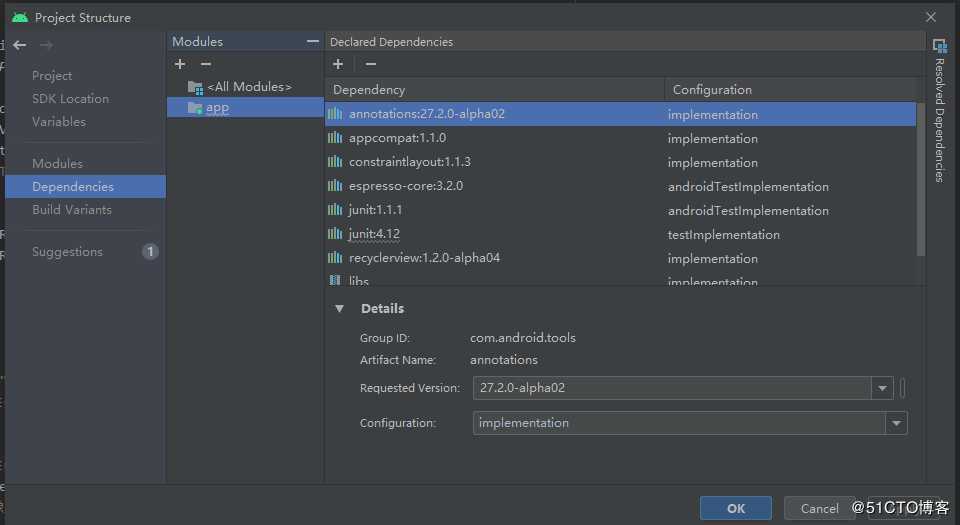Image resolution: width=960 pixels, height=525 pixels.
Task: Click library icon of constraintlayout:1.1.3
Action: click(x=335, y=162)
